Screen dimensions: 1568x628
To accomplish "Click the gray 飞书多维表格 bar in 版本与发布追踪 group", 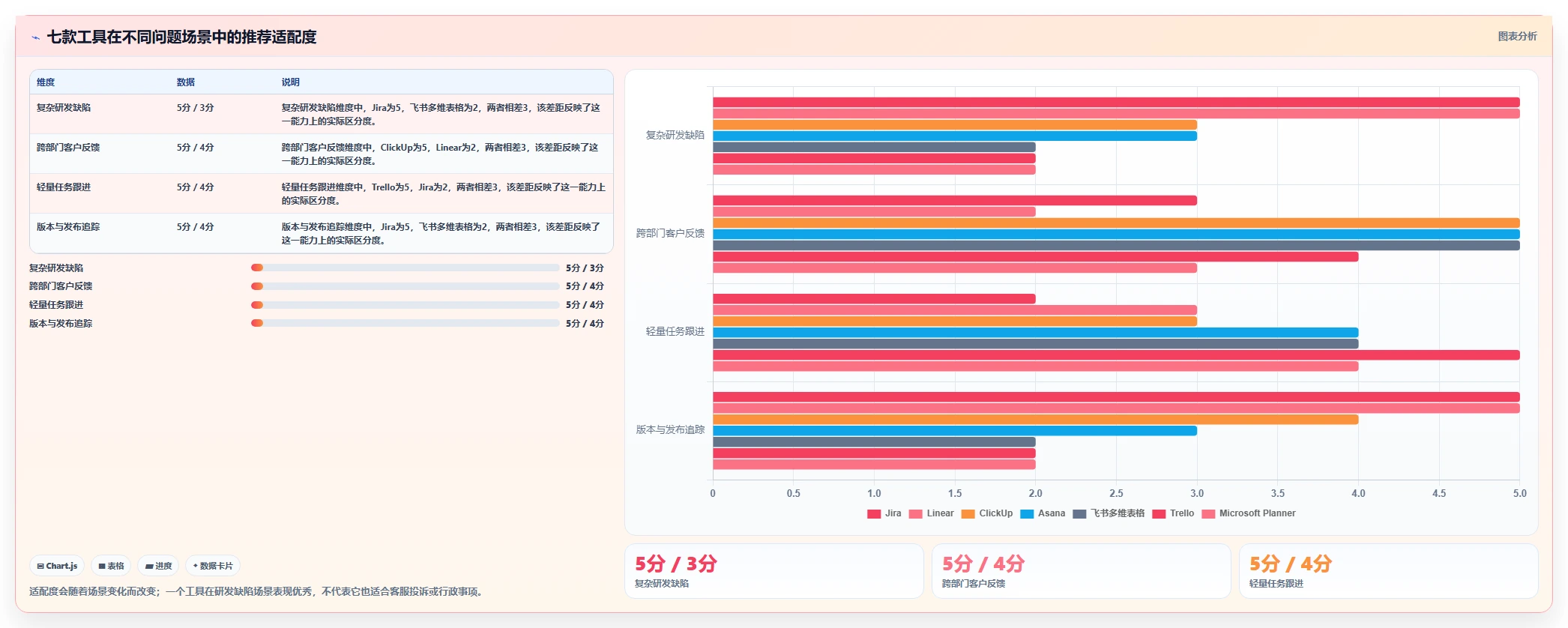I will point(874,442).
